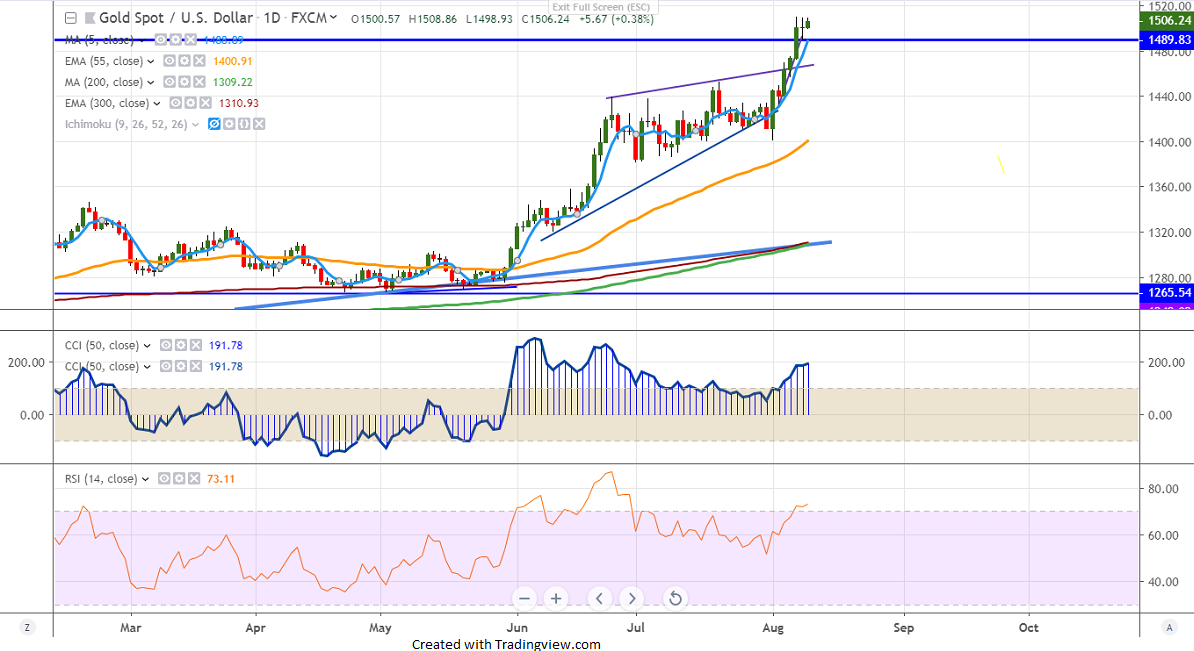
Task: Click Exit Full Screen (ESC)
Action: [x=602, y=7]
